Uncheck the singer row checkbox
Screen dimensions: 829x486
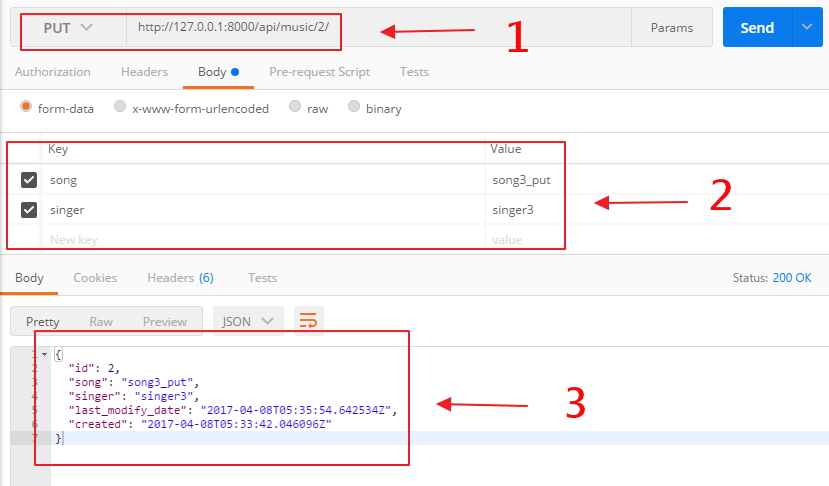(29, 210)
